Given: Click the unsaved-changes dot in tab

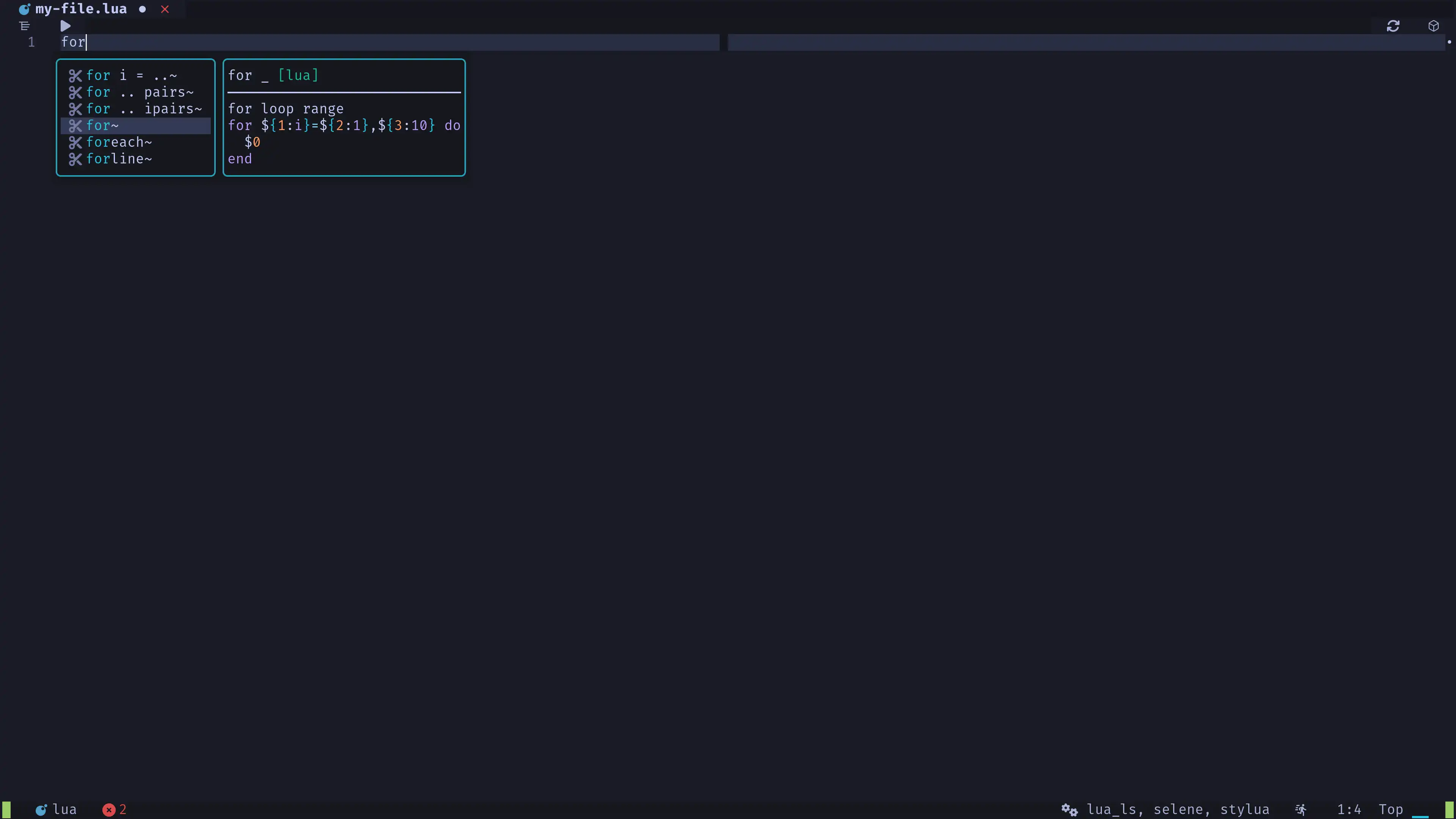Looking at the screenshot, I should click(x=143, y=9).
